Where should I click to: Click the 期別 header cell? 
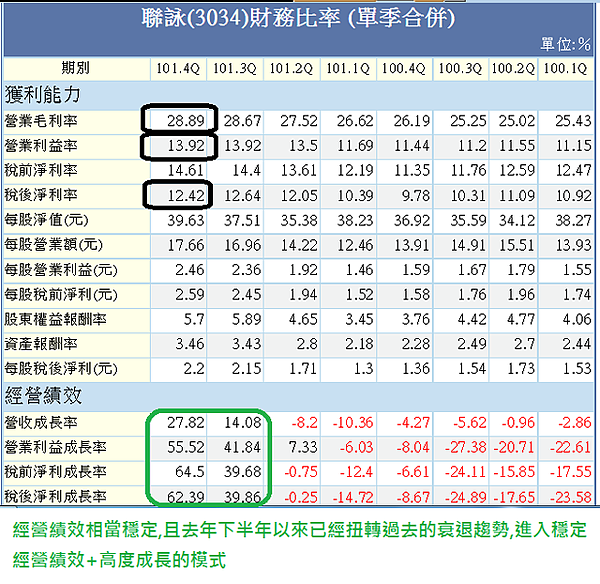click(x=75, y=68)
